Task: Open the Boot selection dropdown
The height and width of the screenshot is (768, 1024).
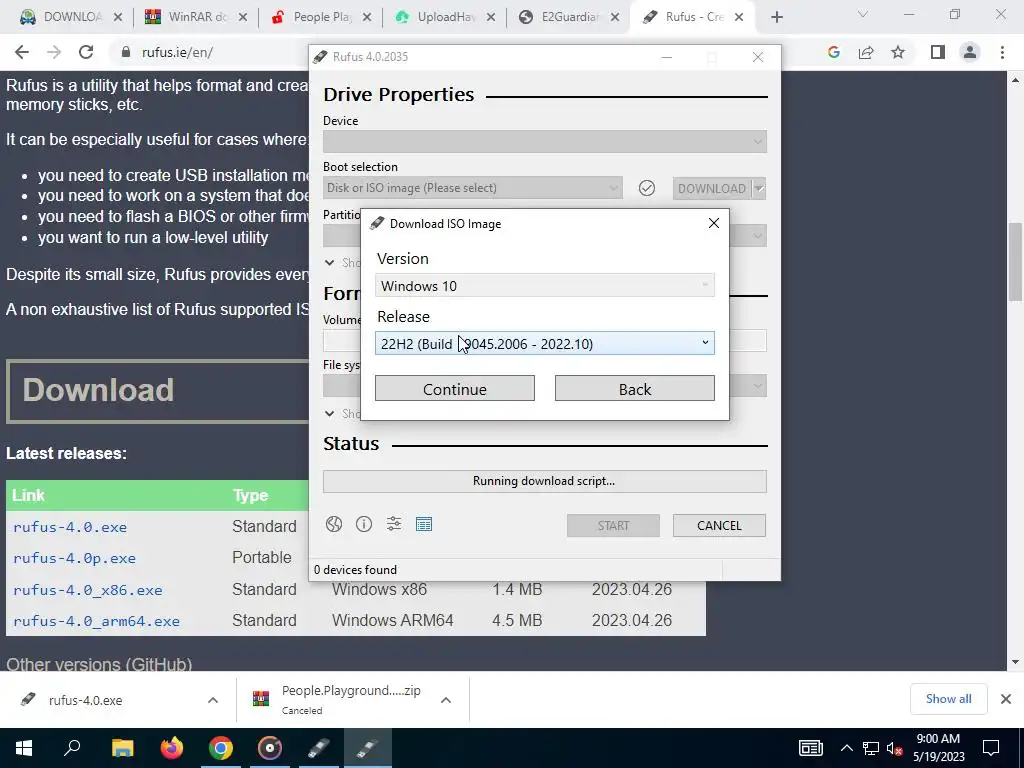Action: [472, 188]
